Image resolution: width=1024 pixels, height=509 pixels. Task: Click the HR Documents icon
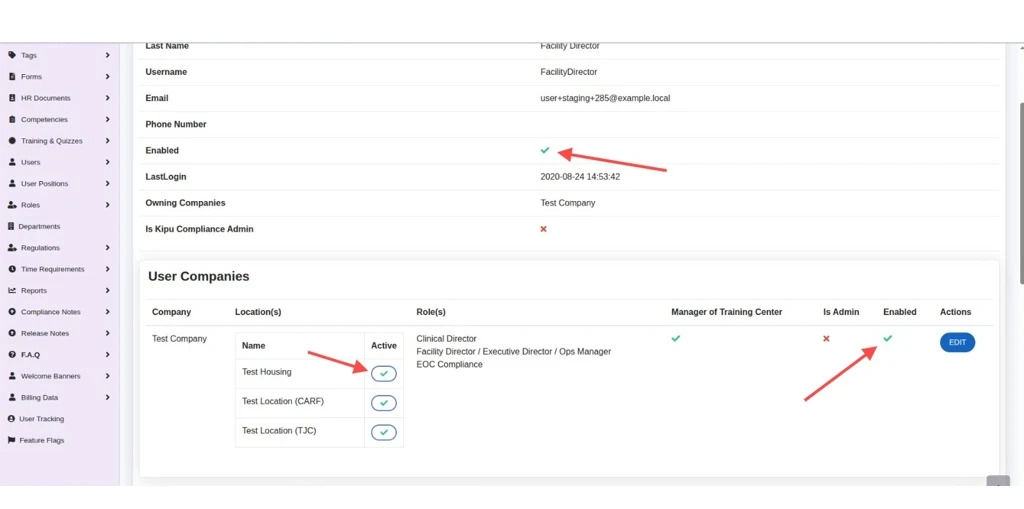(12, 98)
